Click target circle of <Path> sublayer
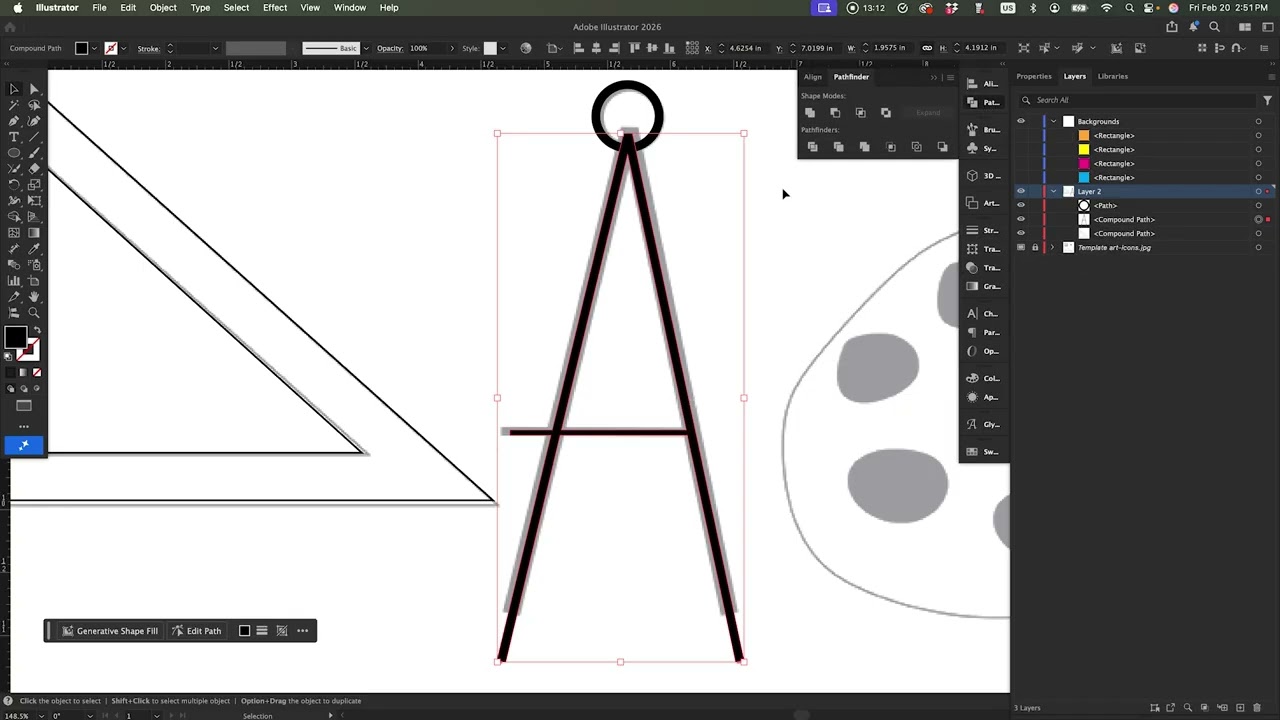The width and height of the screenshot is (1280, 720). [1258, 205]
